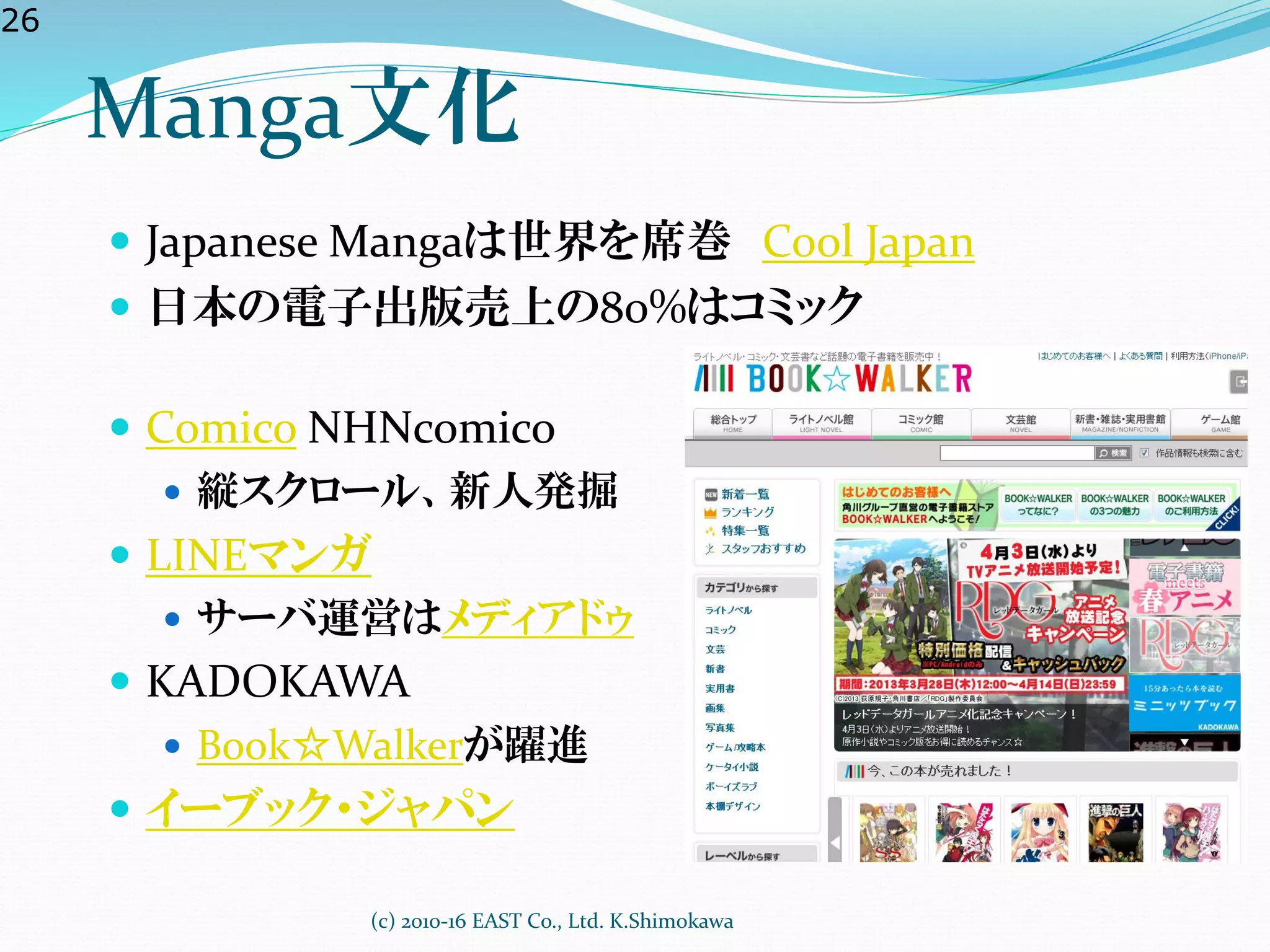Open the Book☆Walker hyperlink
Screen dimensions: 1270x952
(x=330, y=744)
